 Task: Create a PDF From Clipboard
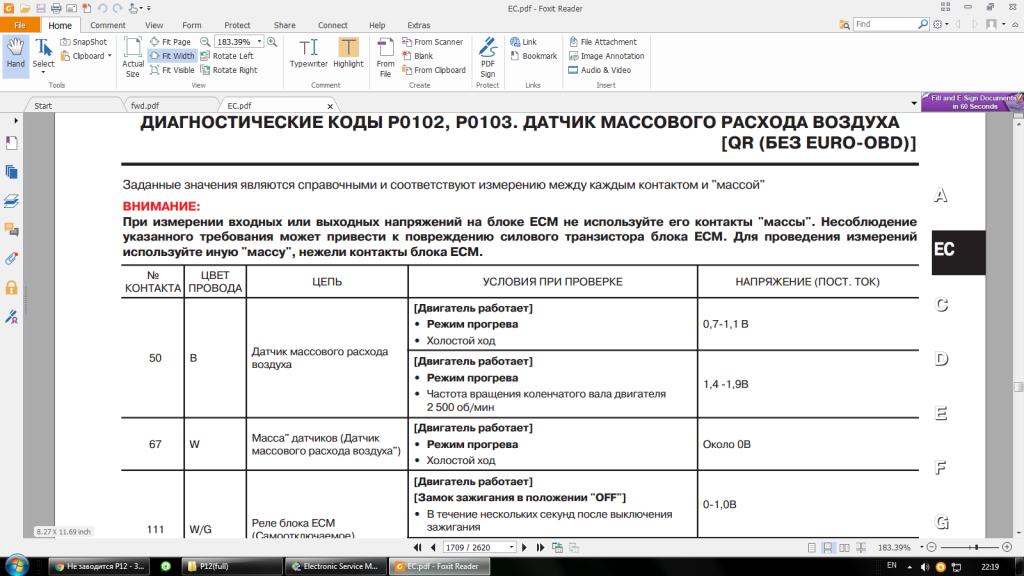click(434, 70)
